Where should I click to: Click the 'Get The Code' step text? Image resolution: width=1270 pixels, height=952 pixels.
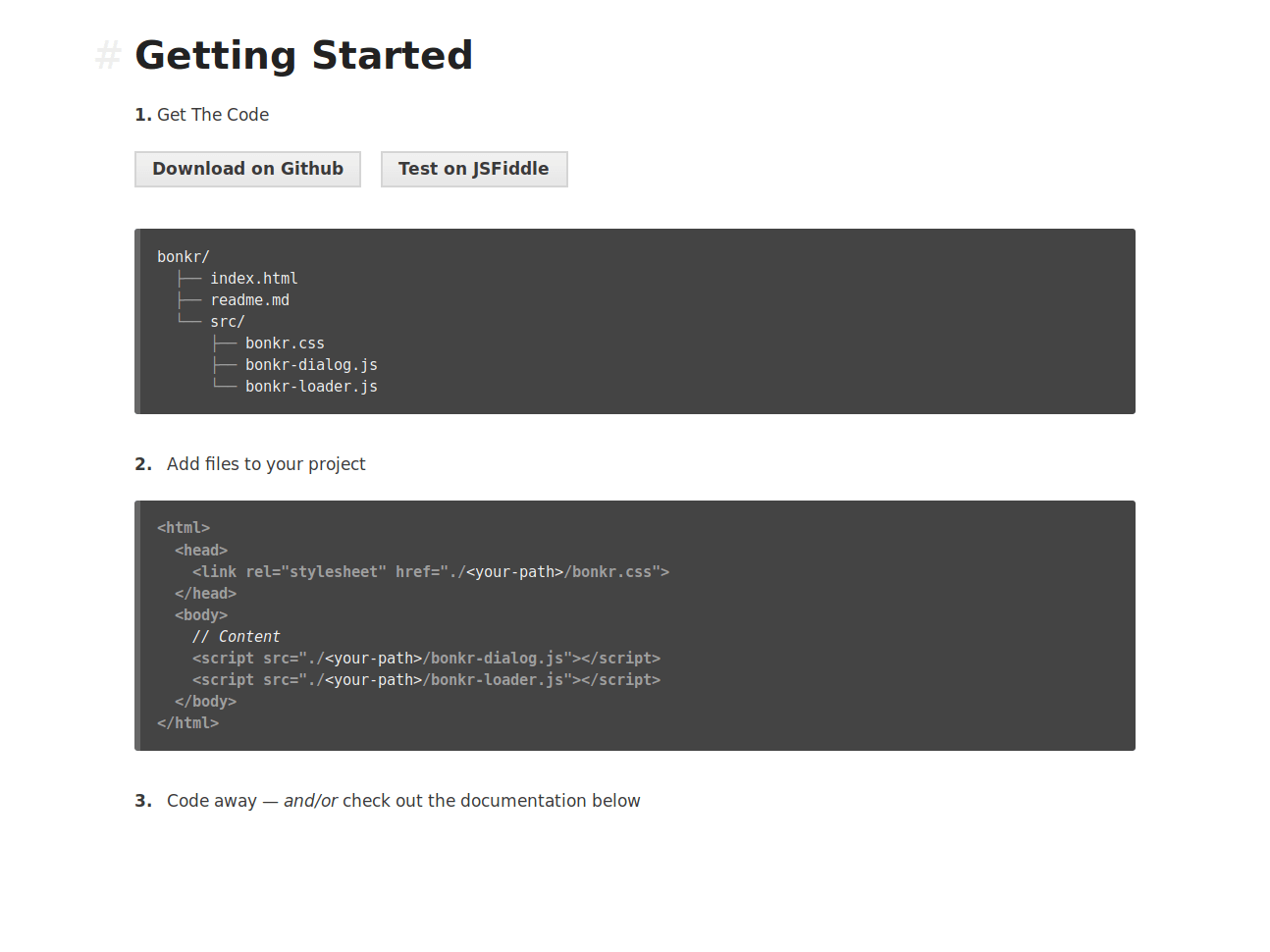point(213,115)
